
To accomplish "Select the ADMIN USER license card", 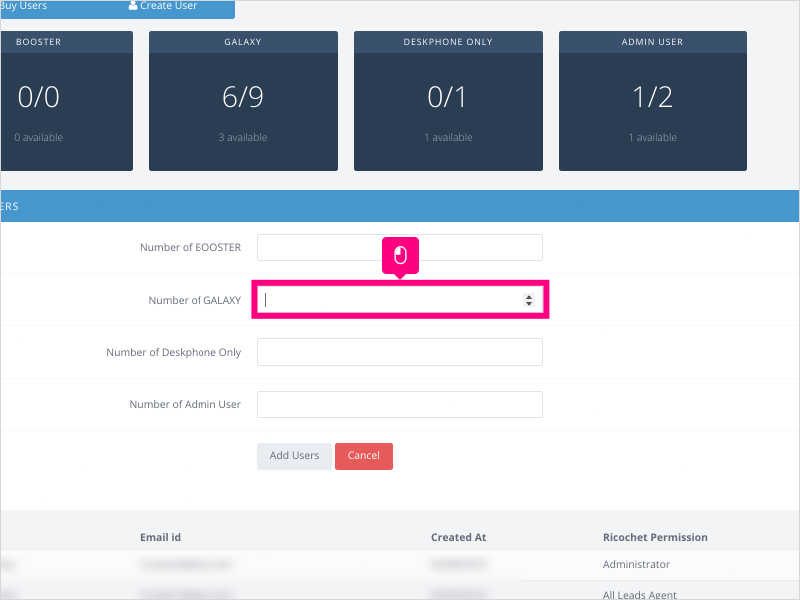I will click(653, 101).
